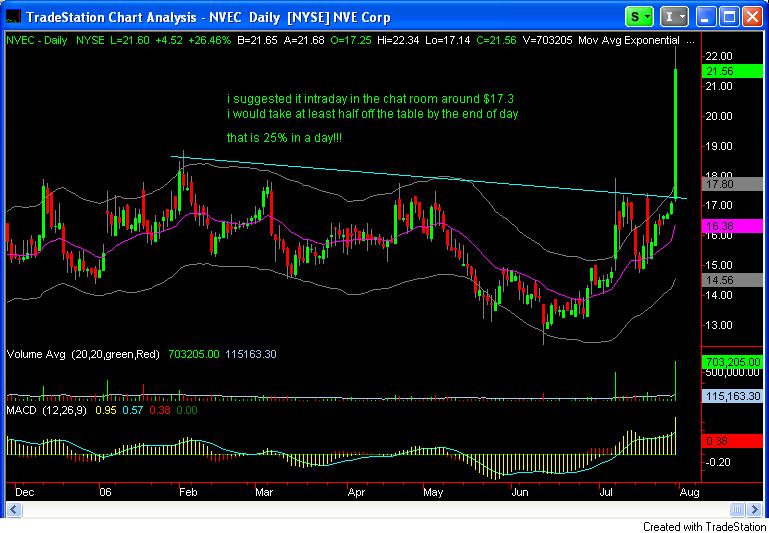Click the 'Feb' label on the time axis

(x=188, y=492)
